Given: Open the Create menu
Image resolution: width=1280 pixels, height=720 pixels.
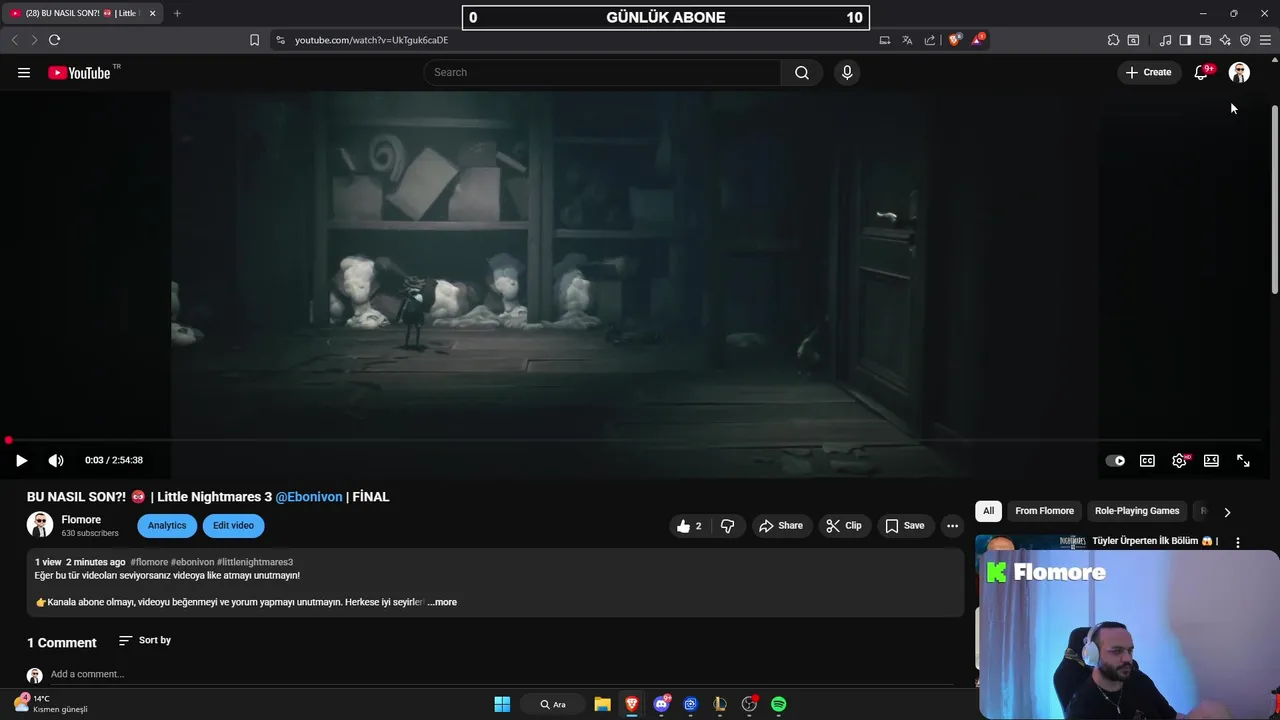Looking at the screenshot, I should (x=1148, y=72).
